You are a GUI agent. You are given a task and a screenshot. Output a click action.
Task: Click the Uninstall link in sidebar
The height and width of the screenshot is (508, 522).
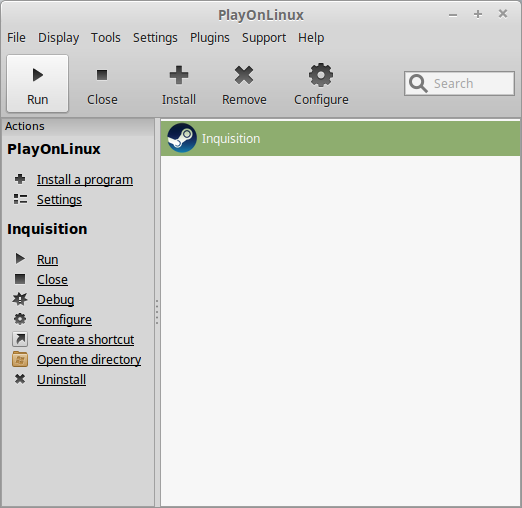click(x=61, y=380)
